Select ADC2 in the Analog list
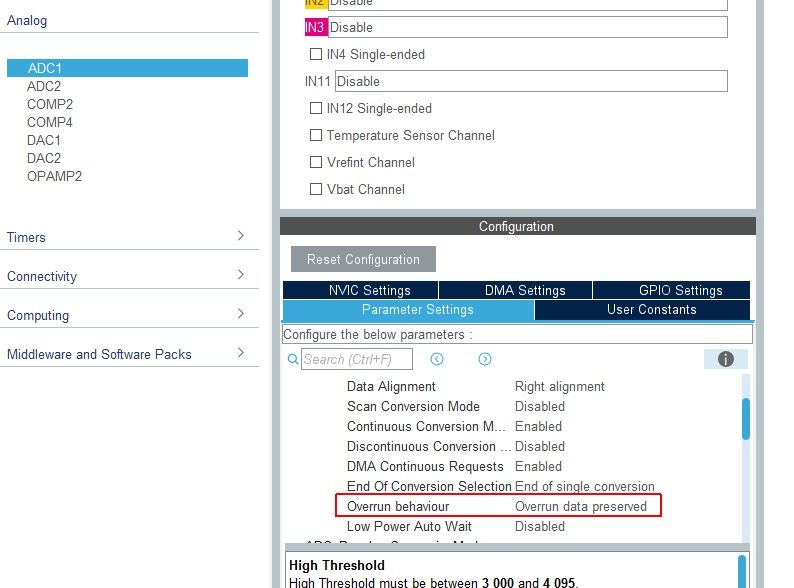Viewport: 794px width, 588px height. [44, 87]
